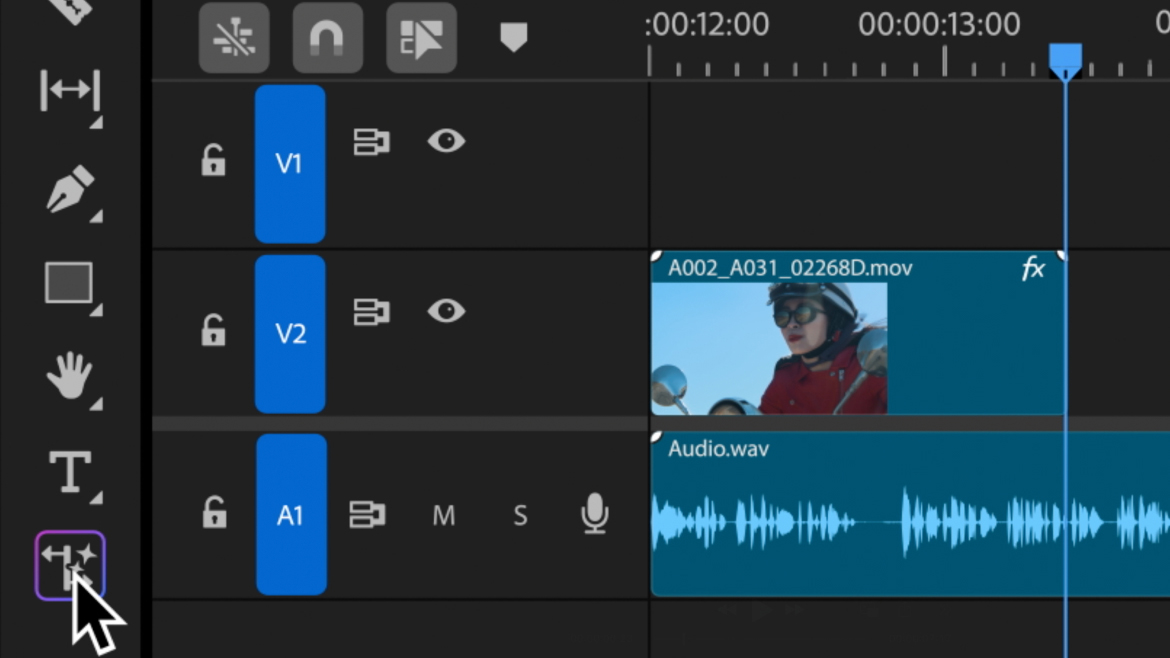Unlock or lock V1 track padlock

click(213, 161)
